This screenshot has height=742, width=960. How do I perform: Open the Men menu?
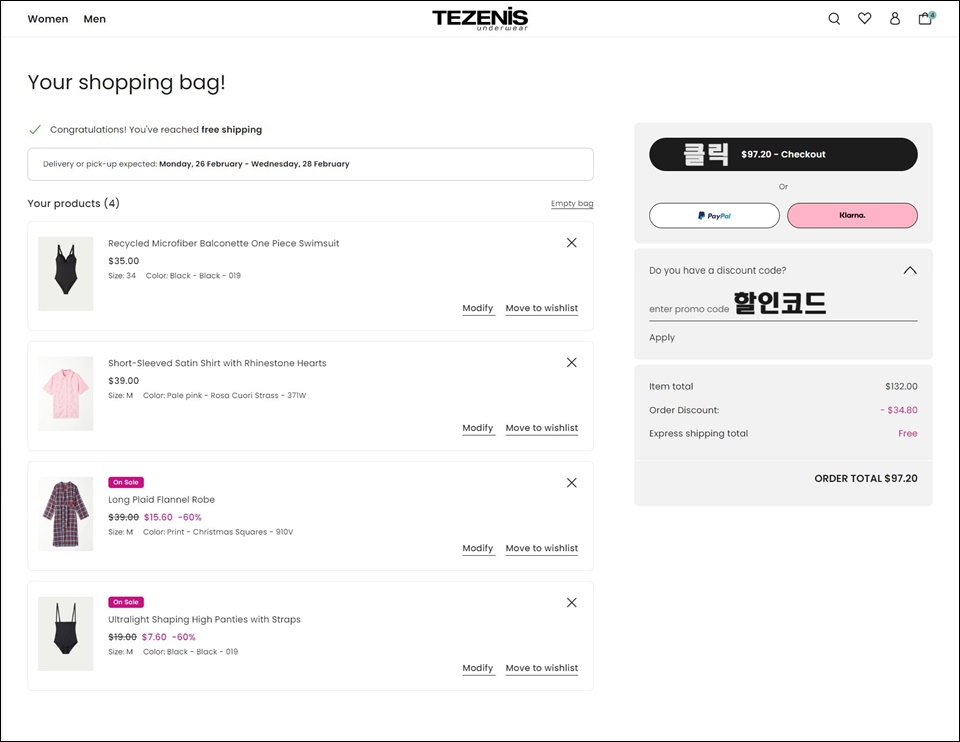94,19
